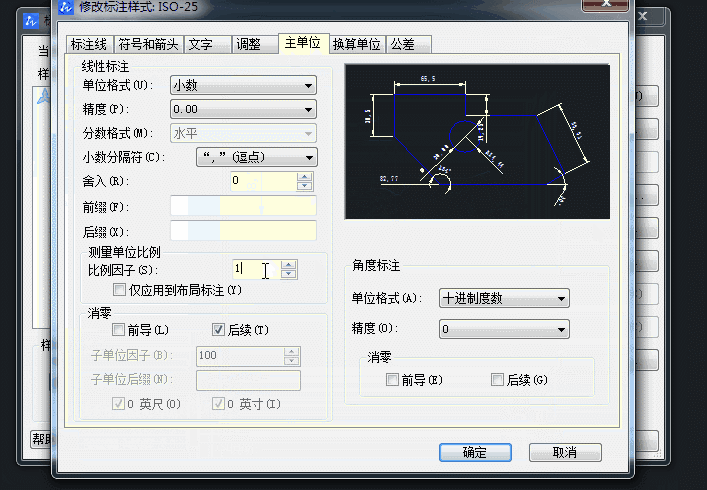Expand the angular 精度 dropdown showing 0
The height and width of the screenshot is (490, 707).
pyautogui.click(x=504, y=329)
